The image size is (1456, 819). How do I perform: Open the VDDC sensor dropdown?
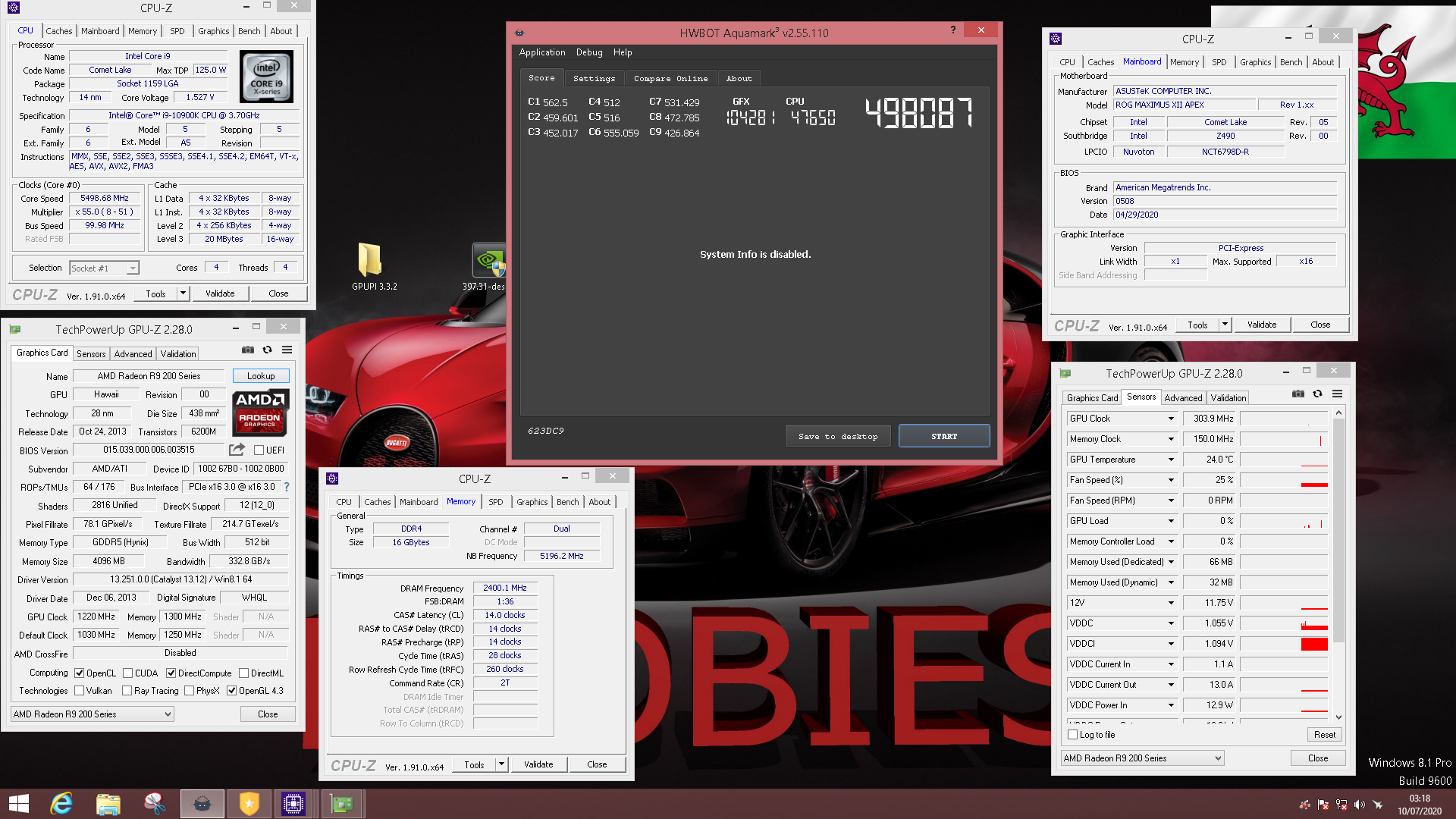tap(1171, 623)
